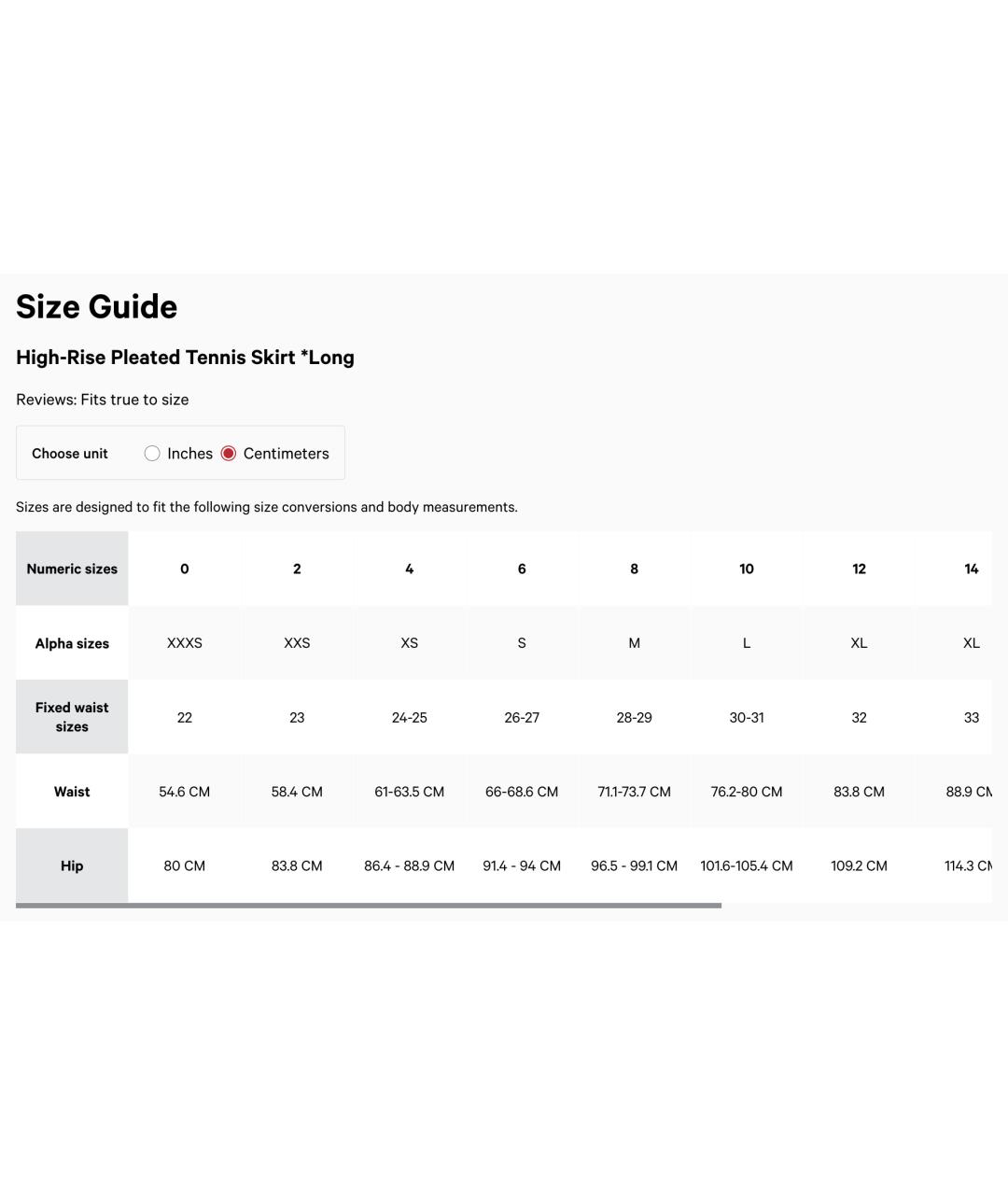
Task: Click the Hip row header
Action: [72, 865]
